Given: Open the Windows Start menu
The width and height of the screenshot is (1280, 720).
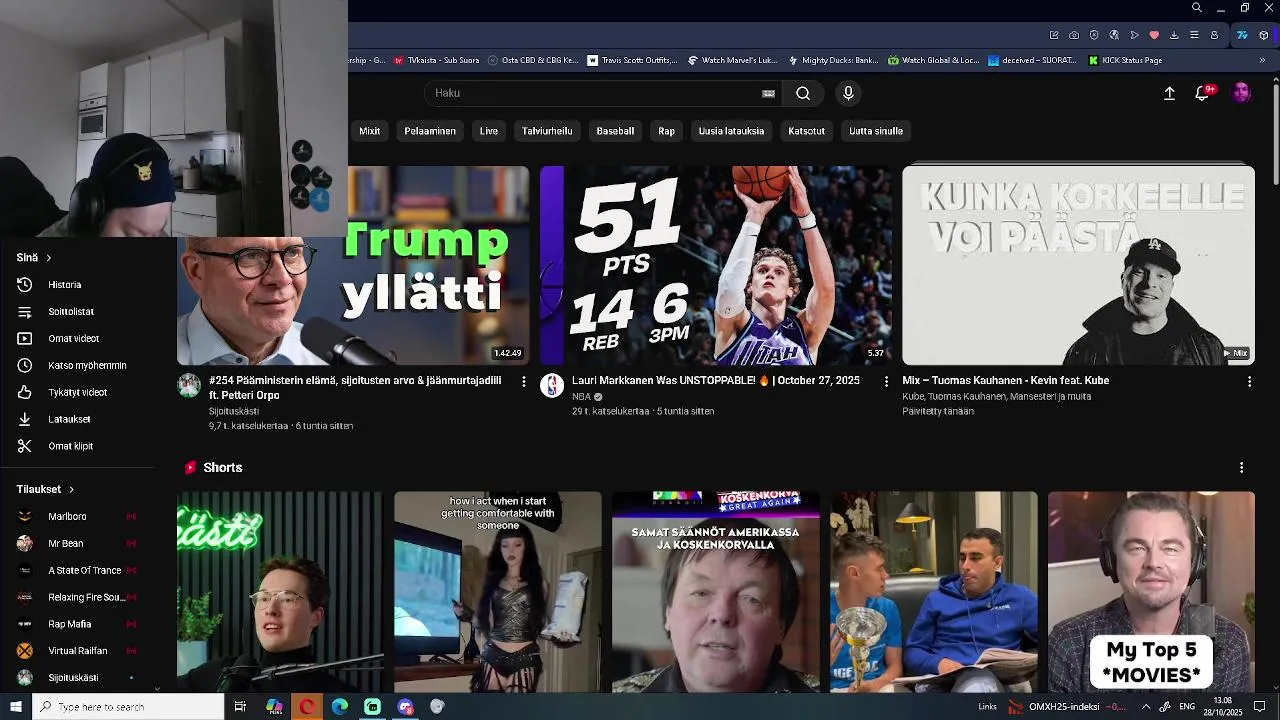Looking at the screenshot, I should (16, 707).
